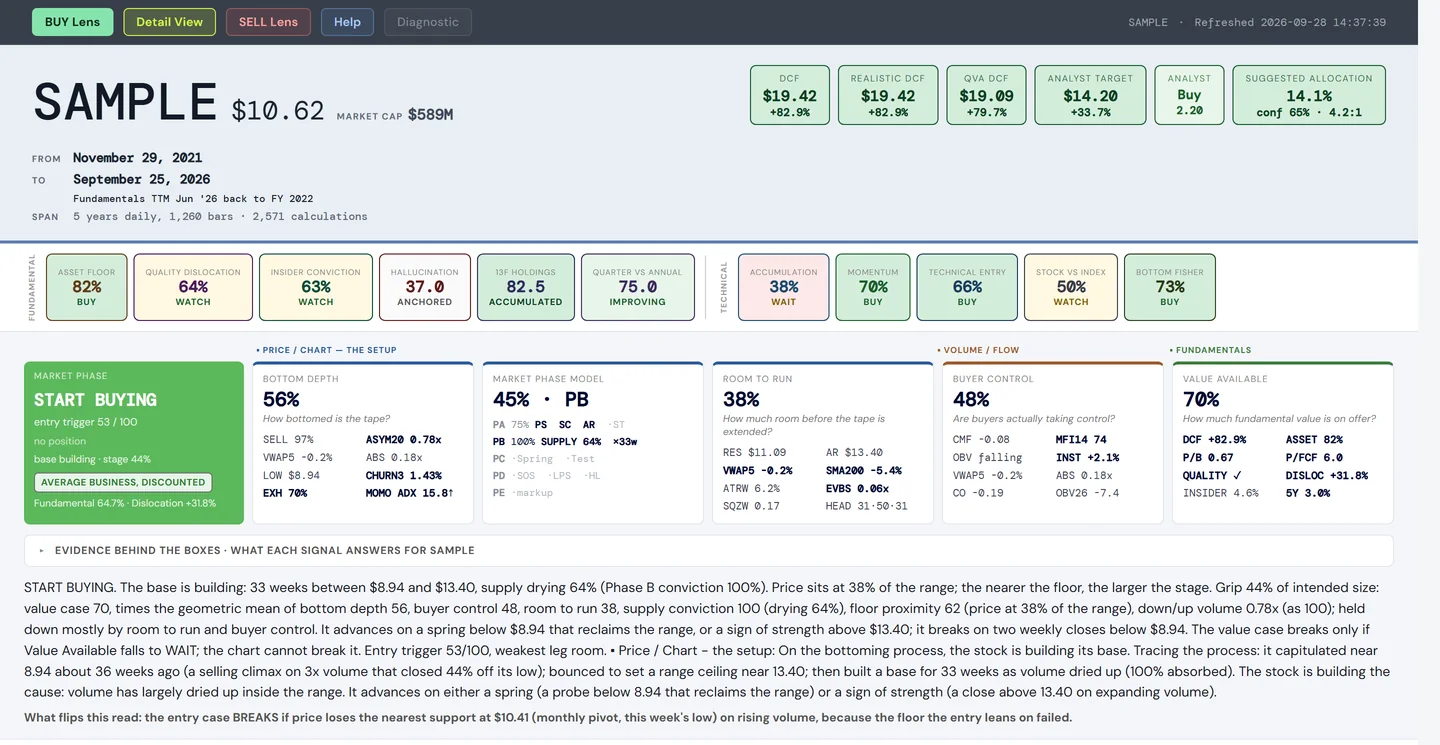Viewport: 1440px width, 745px height.
Task: Select the Asset Floor 82% BUY tile
Action: 87,287
